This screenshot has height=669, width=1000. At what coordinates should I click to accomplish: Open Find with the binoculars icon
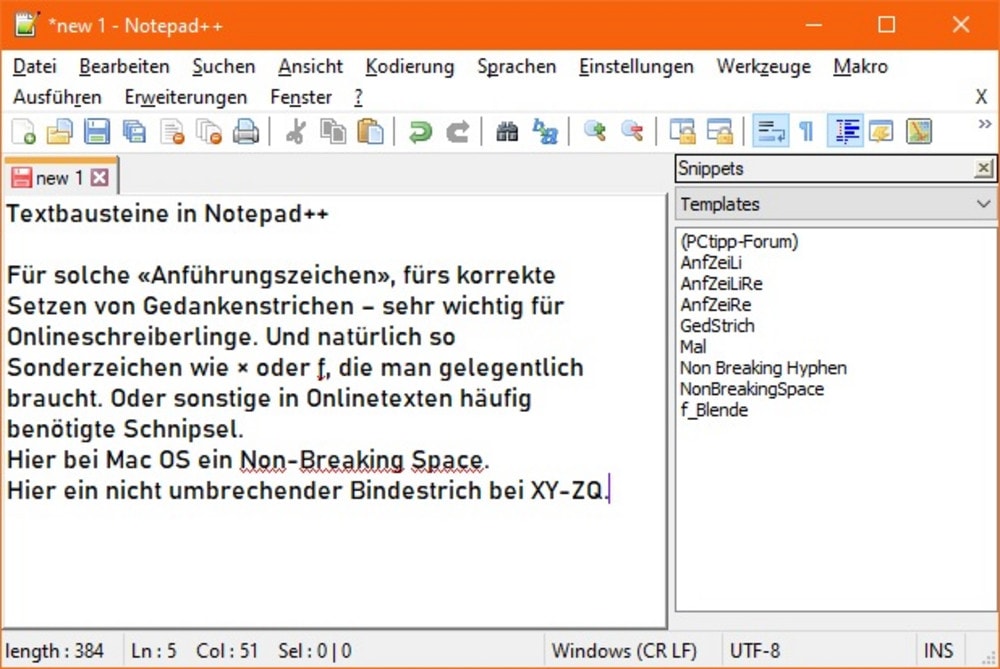click(508, 131)
